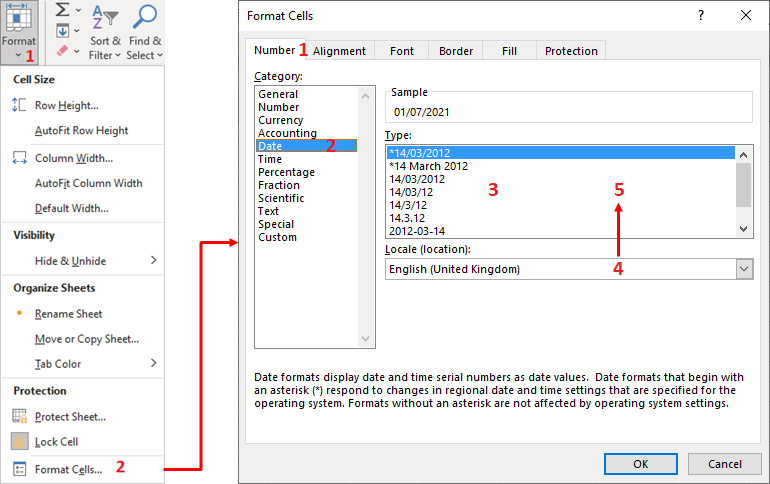Image resolution: width=770 pixels, height=484 pixels.
Task: Click OK in Format Cells
Action: point(640,464)
